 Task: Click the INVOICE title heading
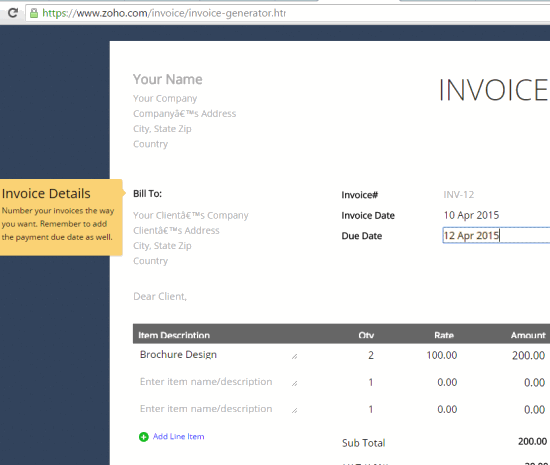[493, 90]
